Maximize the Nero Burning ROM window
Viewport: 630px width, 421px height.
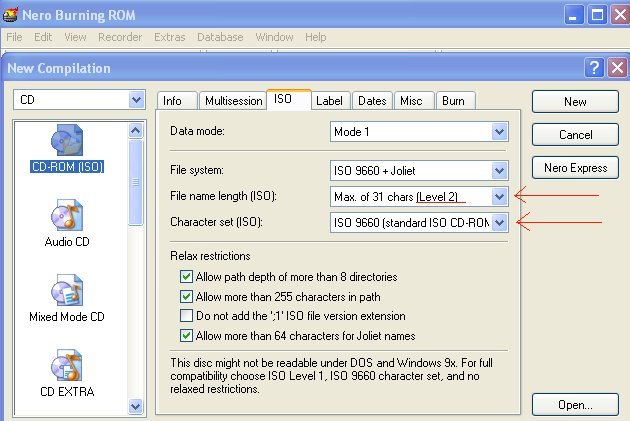click(x=597, y=16)
